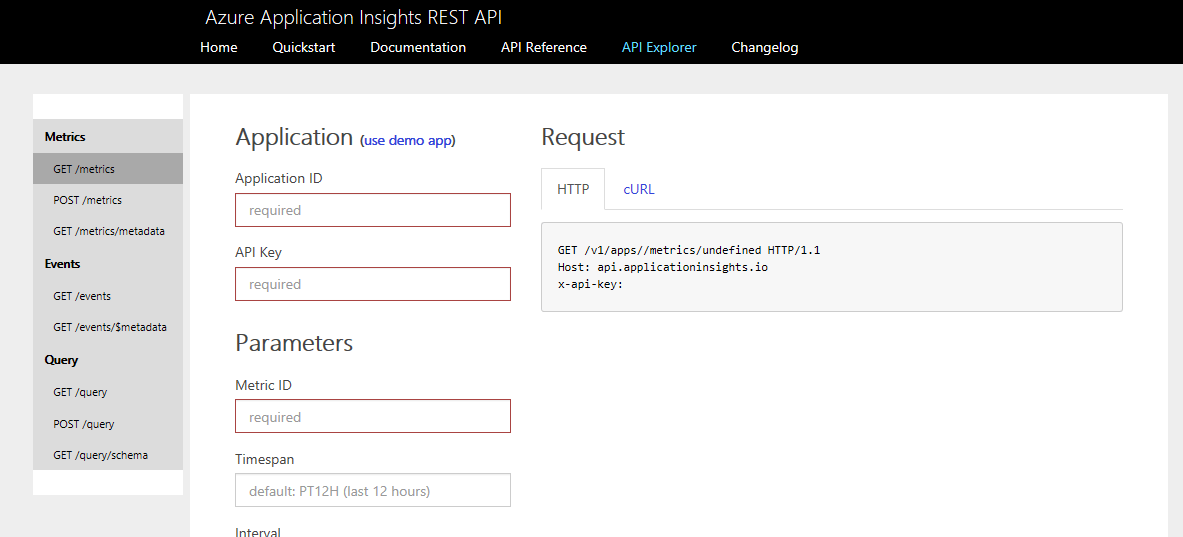This screenshot has height=537, width=1183.
Task: Open GET /query/schema in the sidebar
Action: point(108,455)
